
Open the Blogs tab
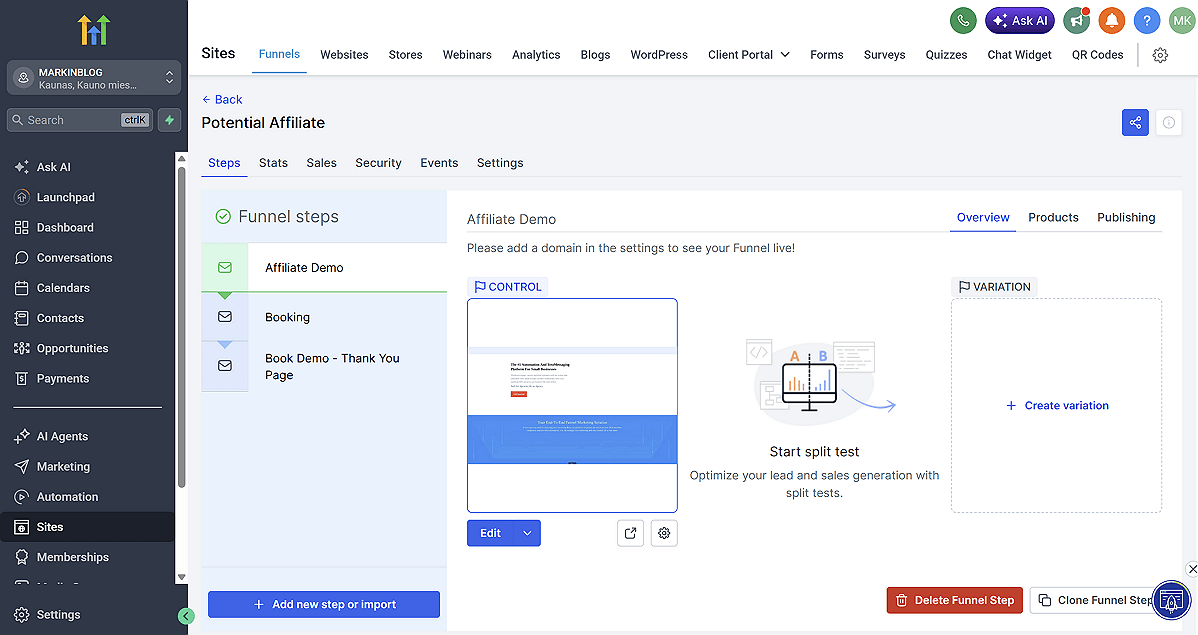coord(595,55)
